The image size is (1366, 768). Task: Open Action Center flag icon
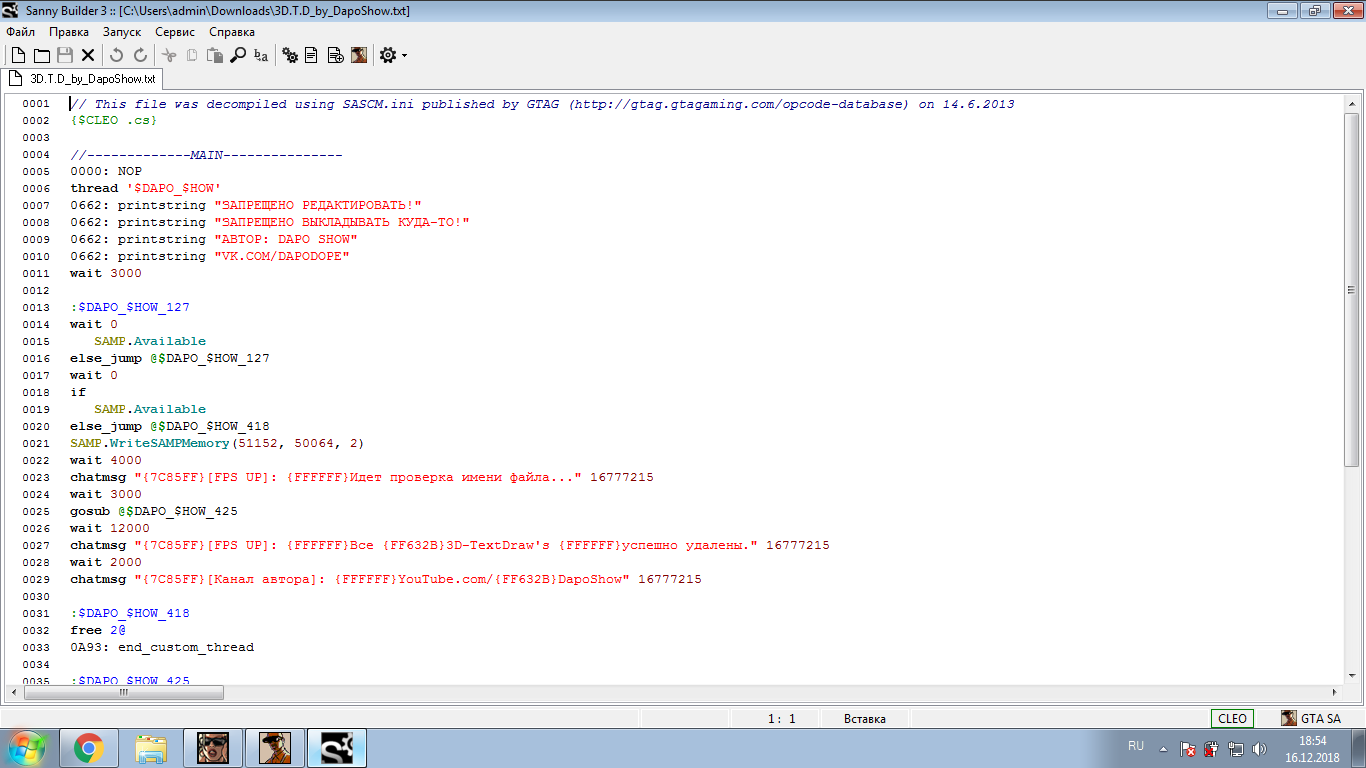click(1188, 748)
